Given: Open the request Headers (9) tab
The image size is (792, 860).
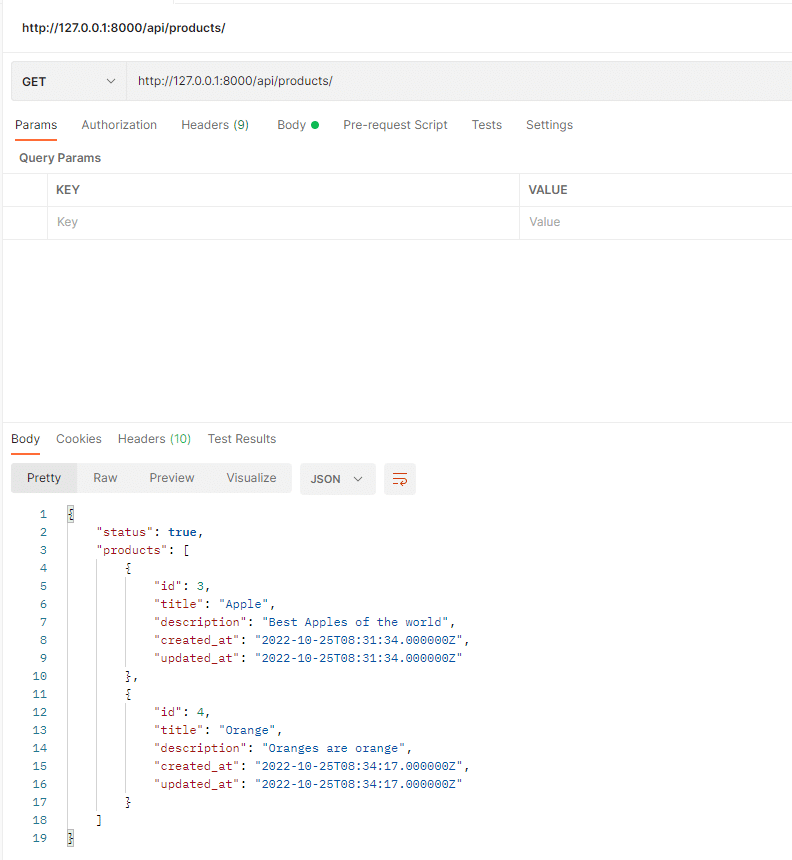Looking at the screenshot, I should [x=214, y=125].
